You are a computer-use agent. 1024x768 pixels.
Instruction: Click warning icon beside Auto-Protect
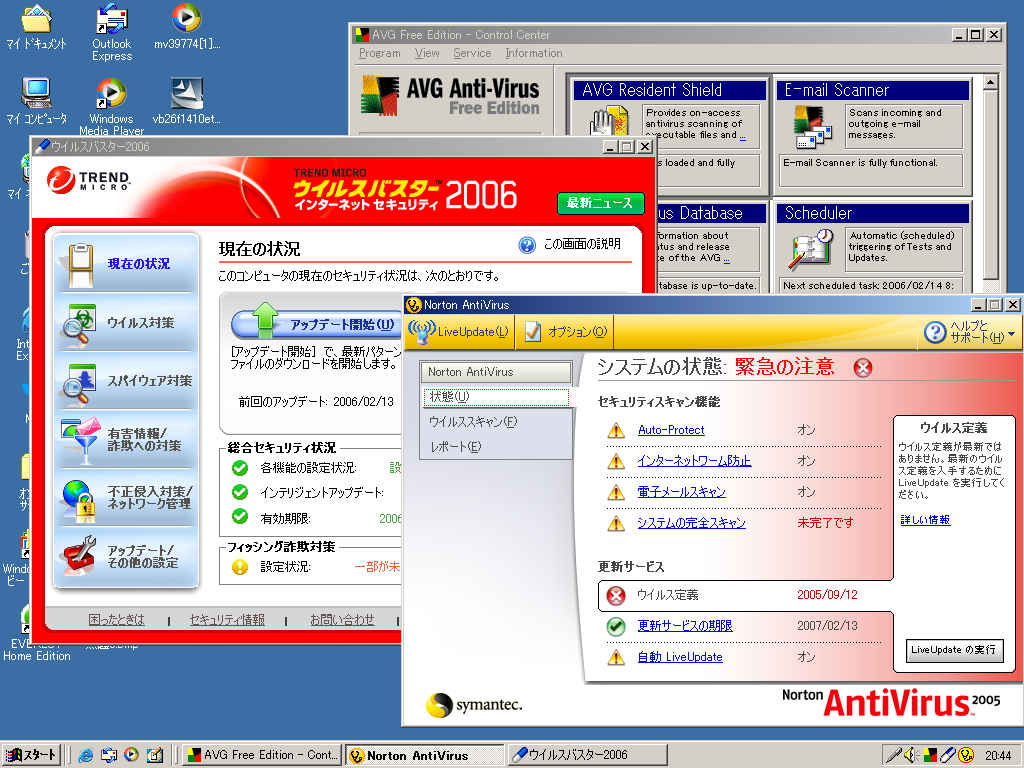click(616, 430)
